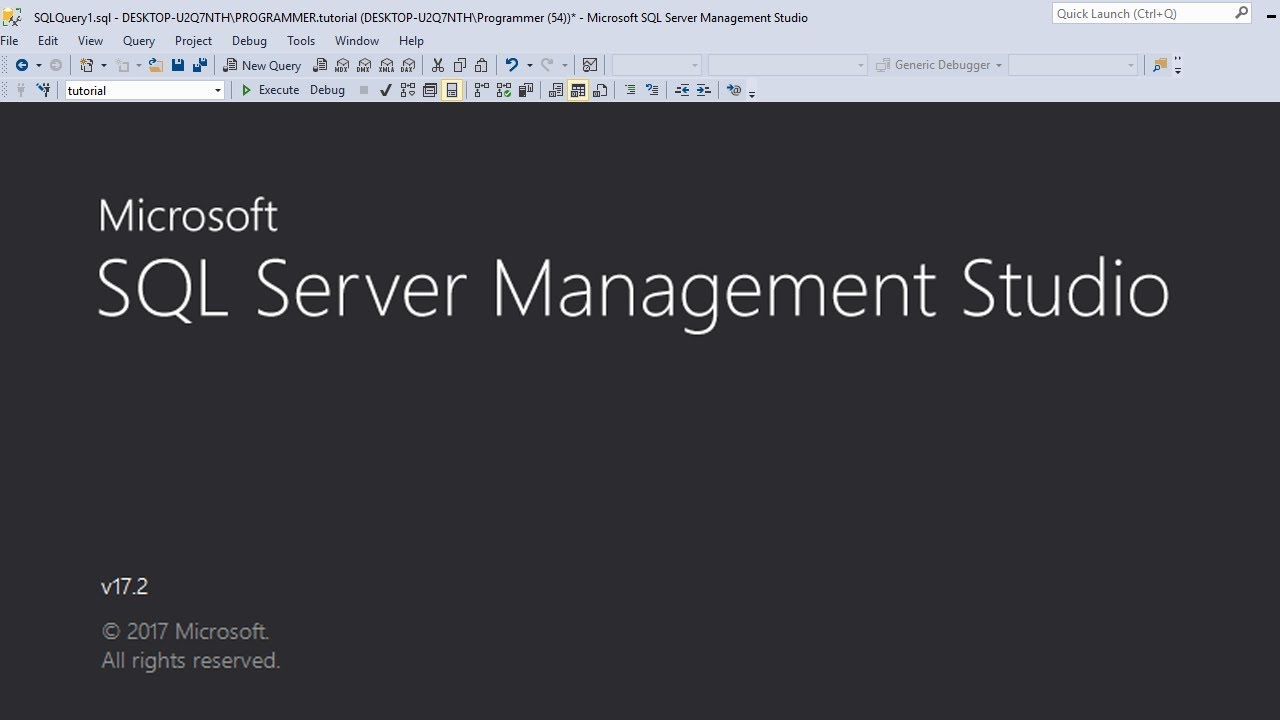Toggle Include Client Statistics
The width and height of the screenshot is (1280, 720).
tap(525, 90)
